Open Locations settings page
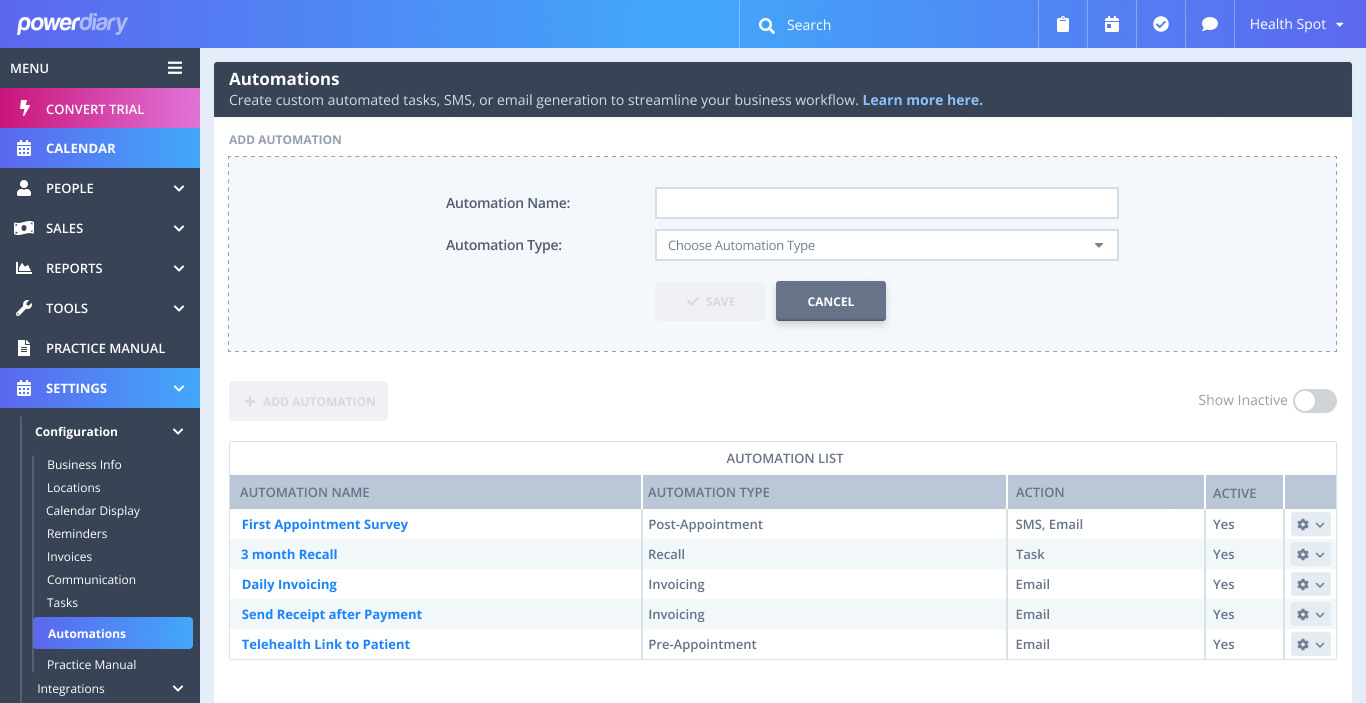The width and height of the screenshot is (1366, 703). (x=74, y=488)
